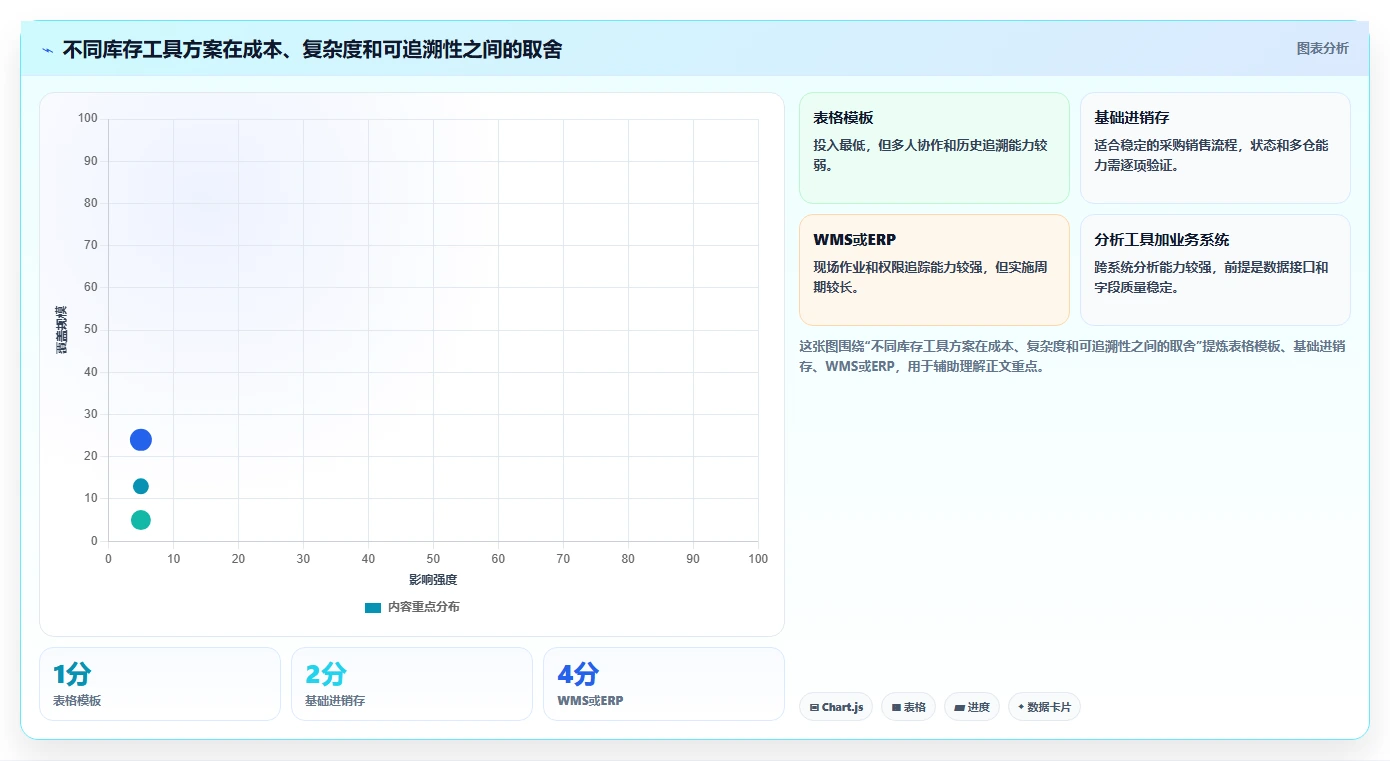Click the 表格 tag
This screenshot has height=761, width=1390.
pos(908,707)
